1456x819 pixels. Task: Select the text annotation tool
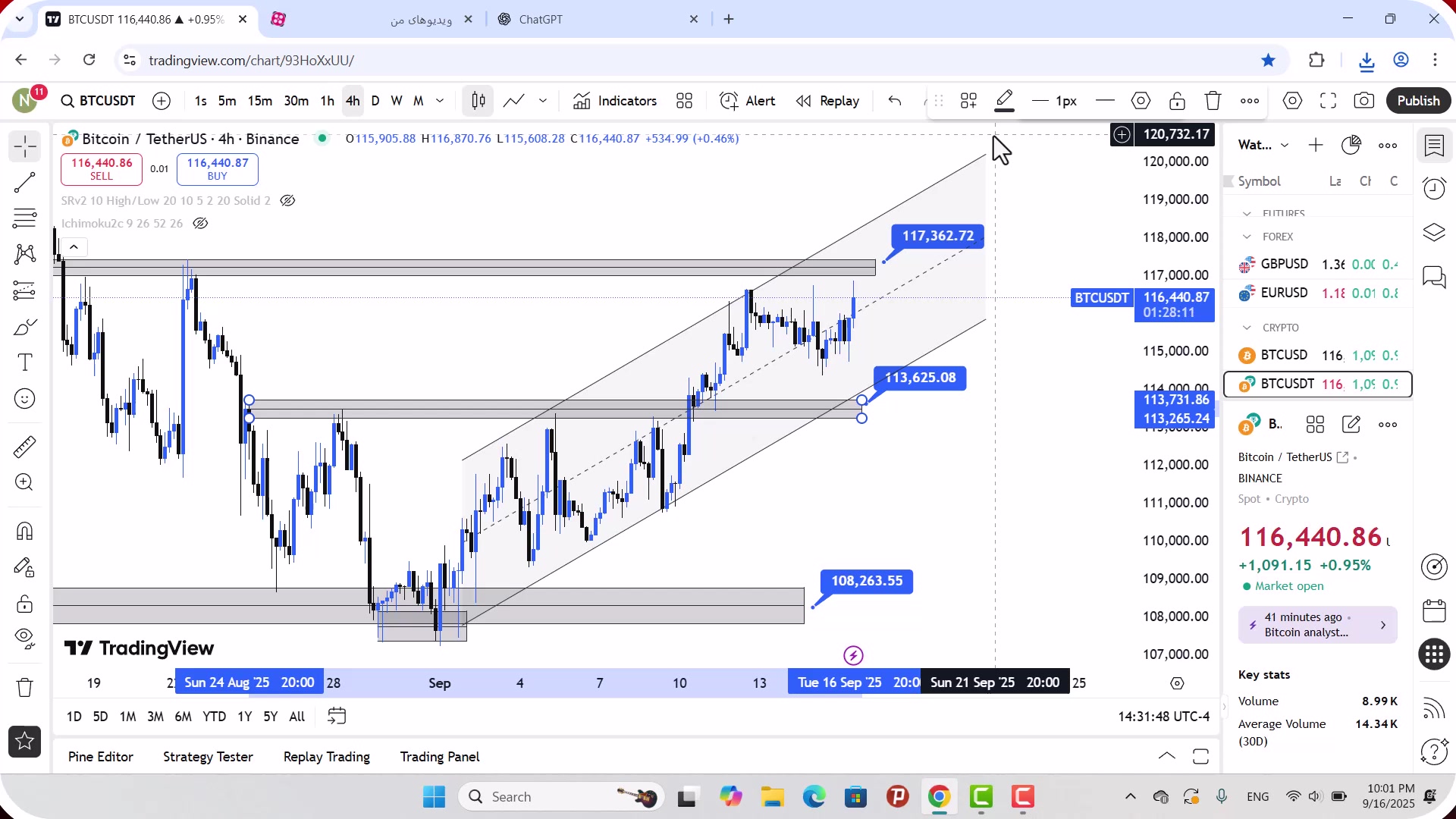point(24,362)
